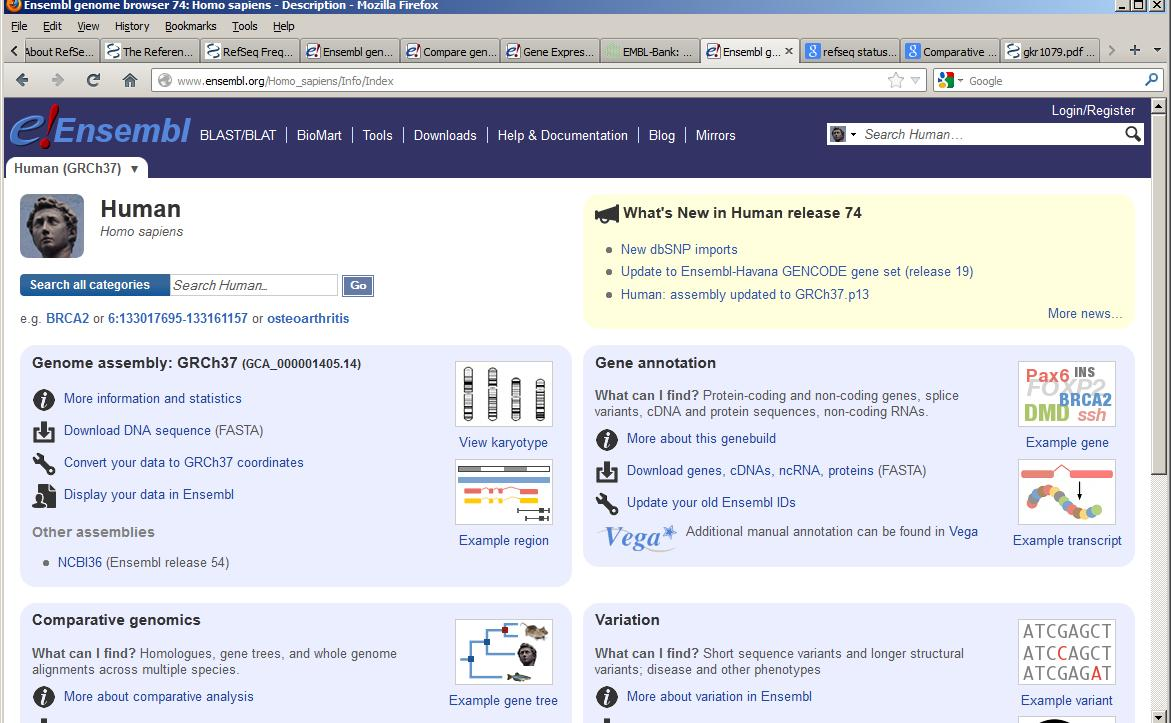Open NCBI36 other assembly link
Viewport: 1171px width, 723px height.
click(x=80, y=562)
